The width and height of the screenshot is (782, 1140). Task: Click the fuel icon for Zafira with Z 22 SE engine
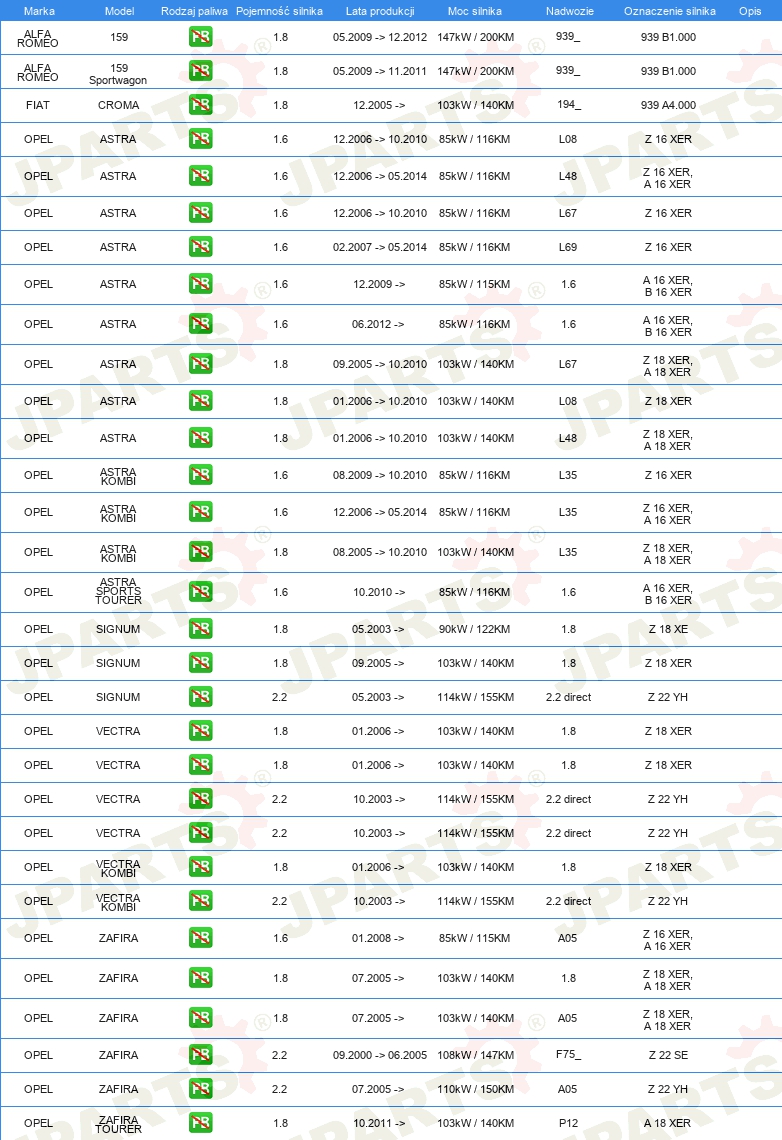201,1055
